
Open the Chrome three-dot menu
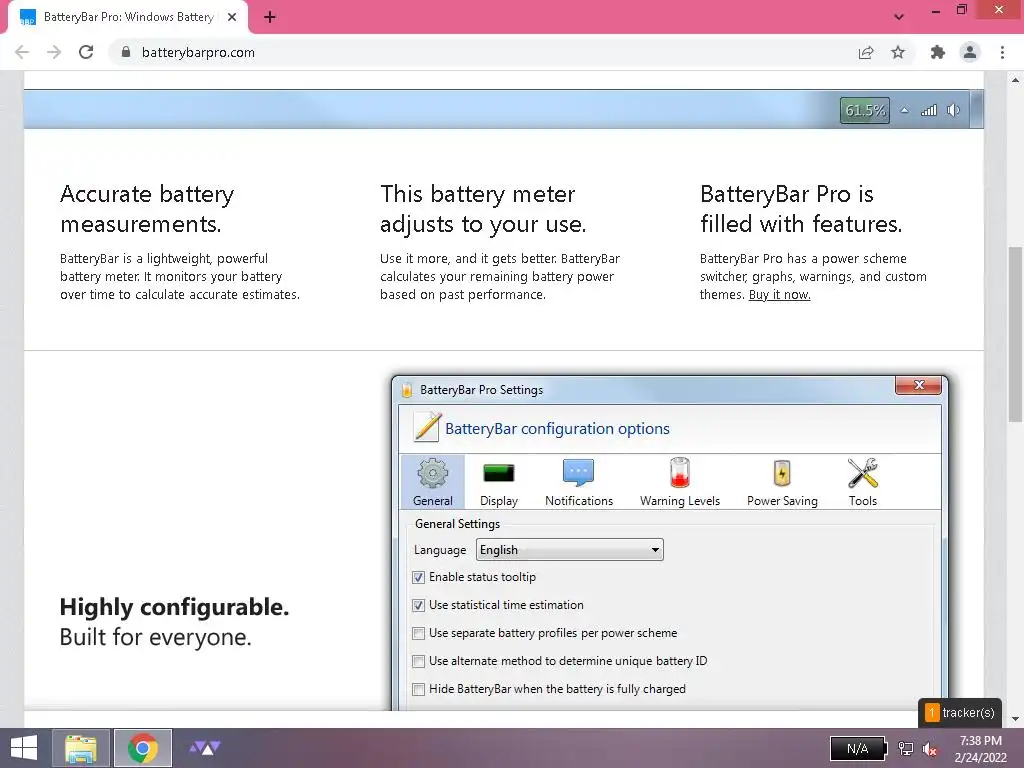coord(1002,52)
